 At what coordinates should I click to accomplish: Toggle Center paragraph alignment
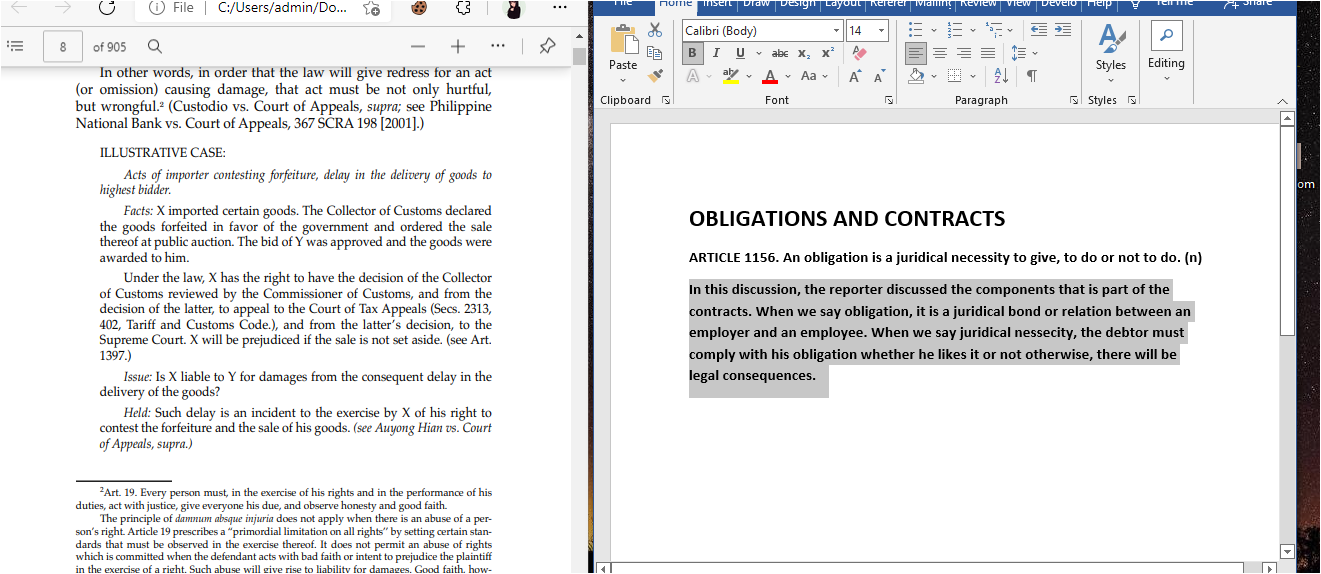click(940, 53)
